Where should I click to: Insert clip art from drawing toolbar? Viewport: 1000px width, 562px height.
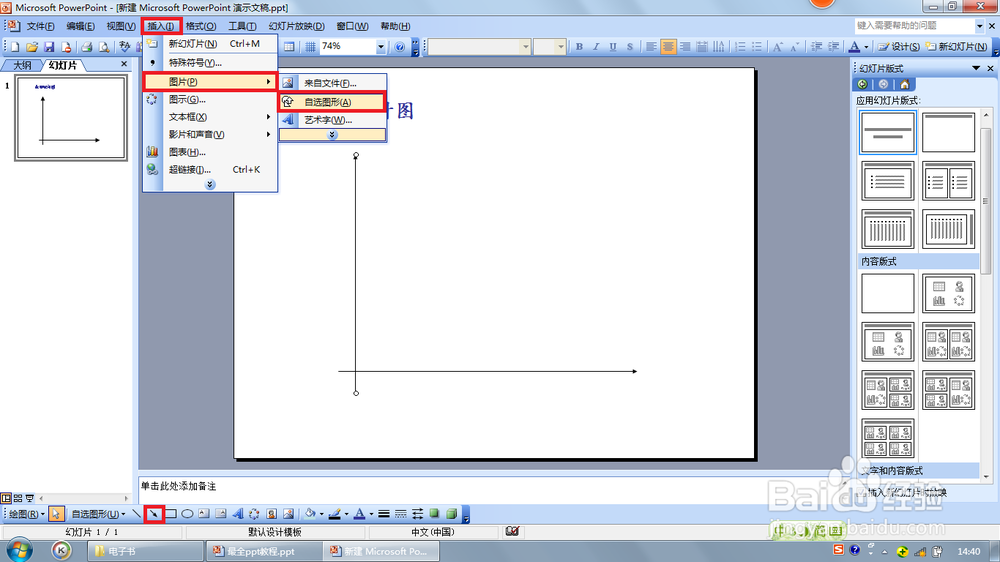point(272,514)
